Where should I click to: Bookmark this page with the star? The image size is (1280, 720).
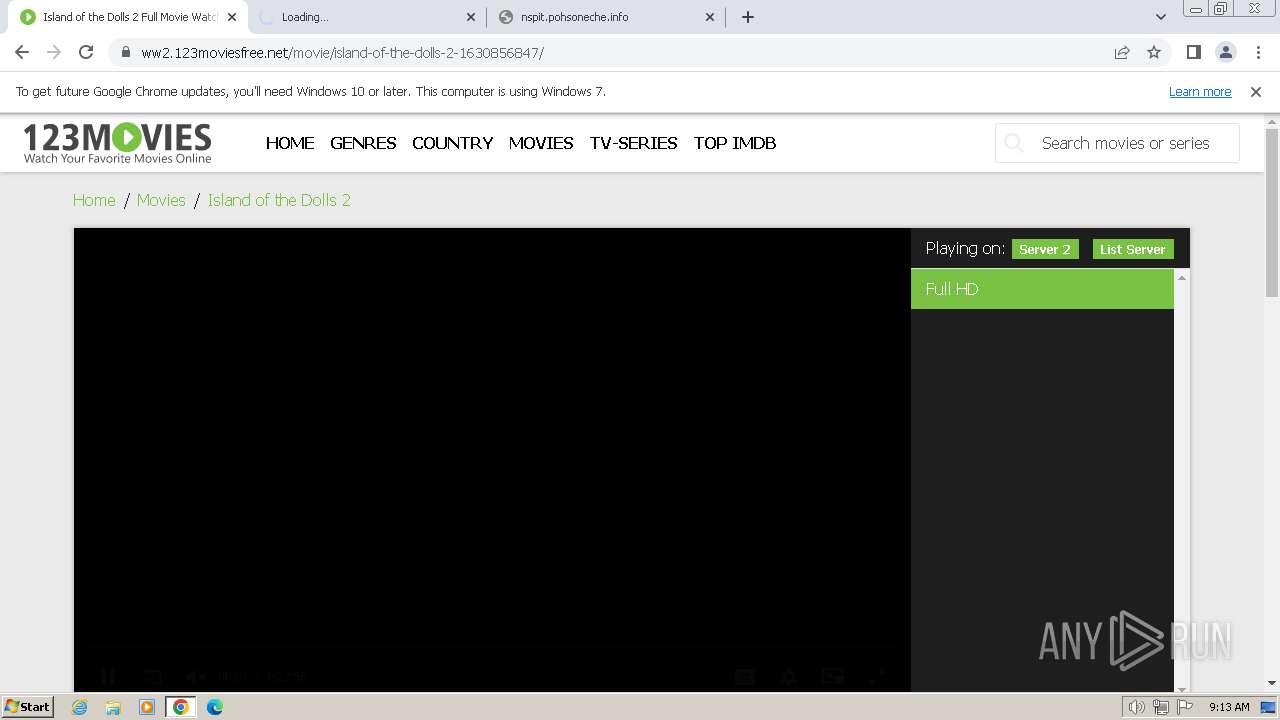coord(1154,52)
